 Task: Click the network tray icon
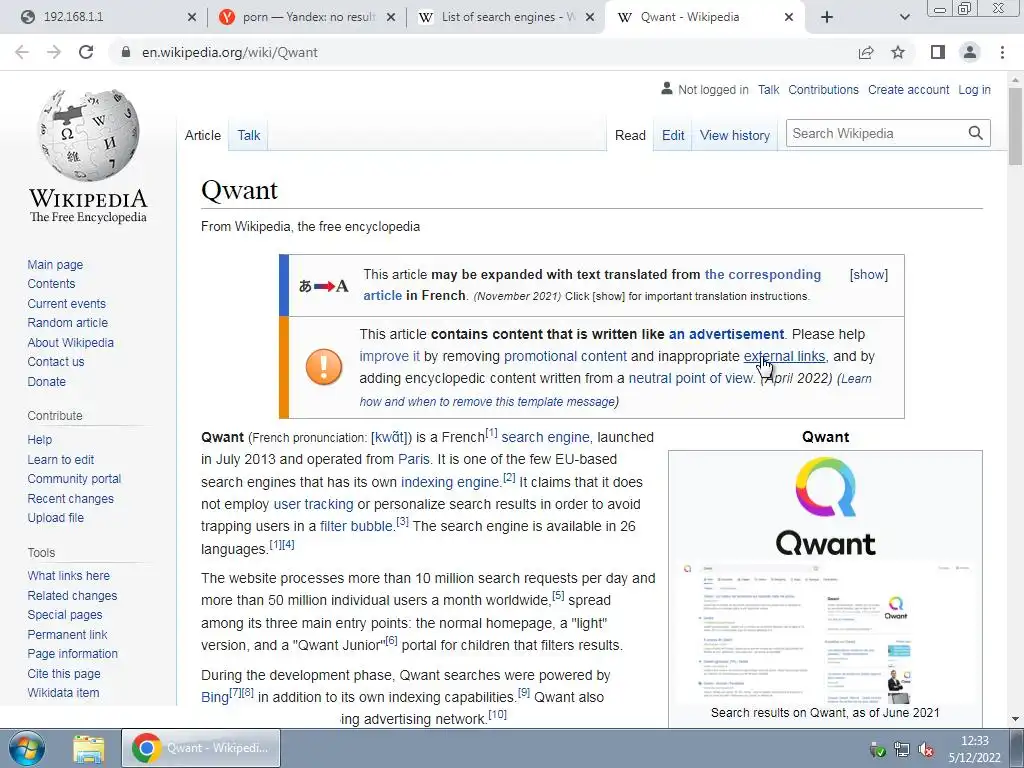point(902,749)
